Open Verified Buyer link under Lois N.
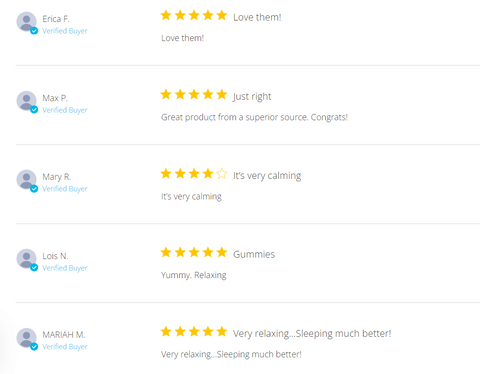Viewport: 480px width, 374px height. 65,268
